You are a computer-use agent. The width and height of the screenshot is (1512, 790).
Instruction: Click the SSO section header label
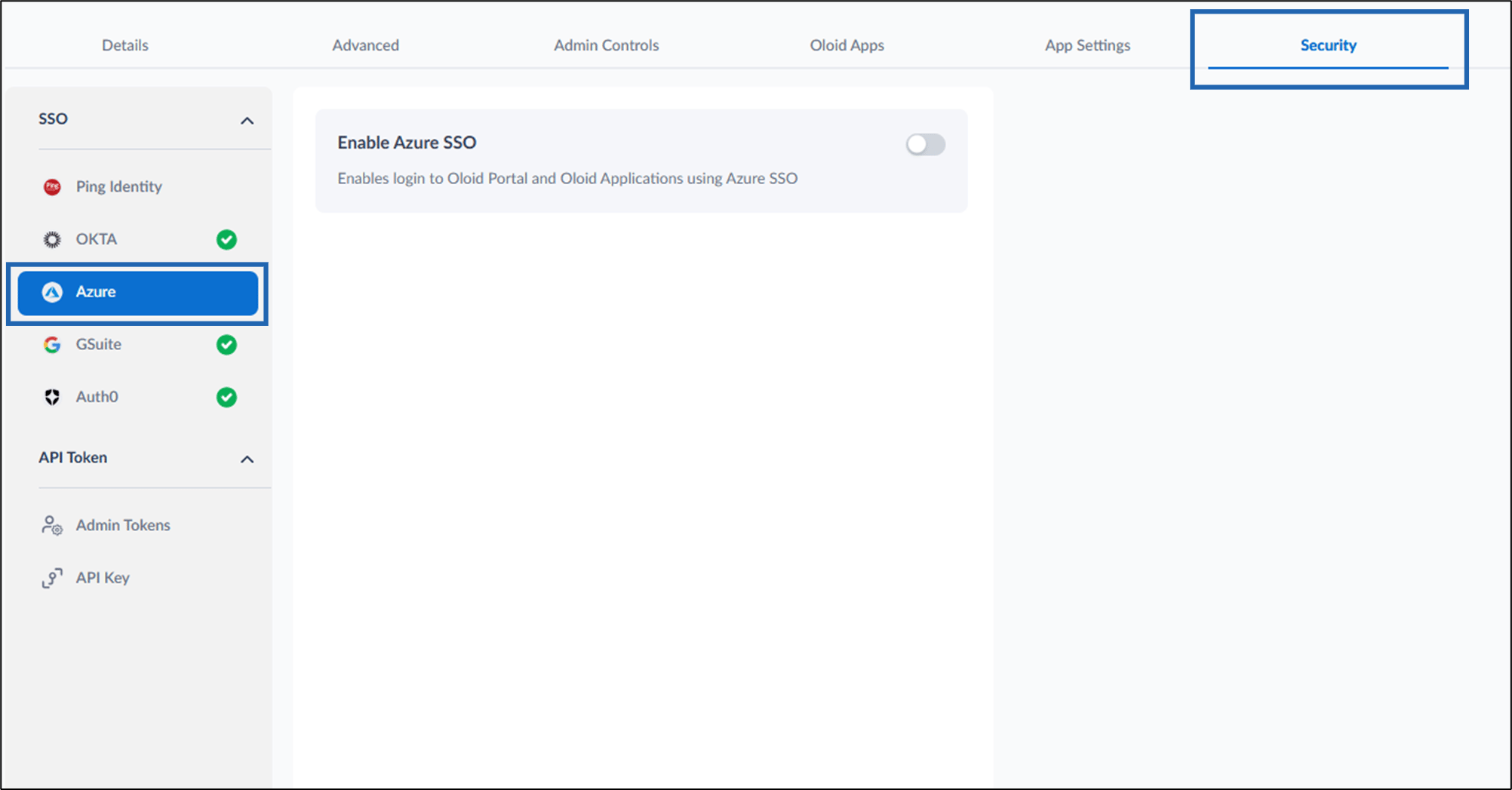click(x=54, y=118)
